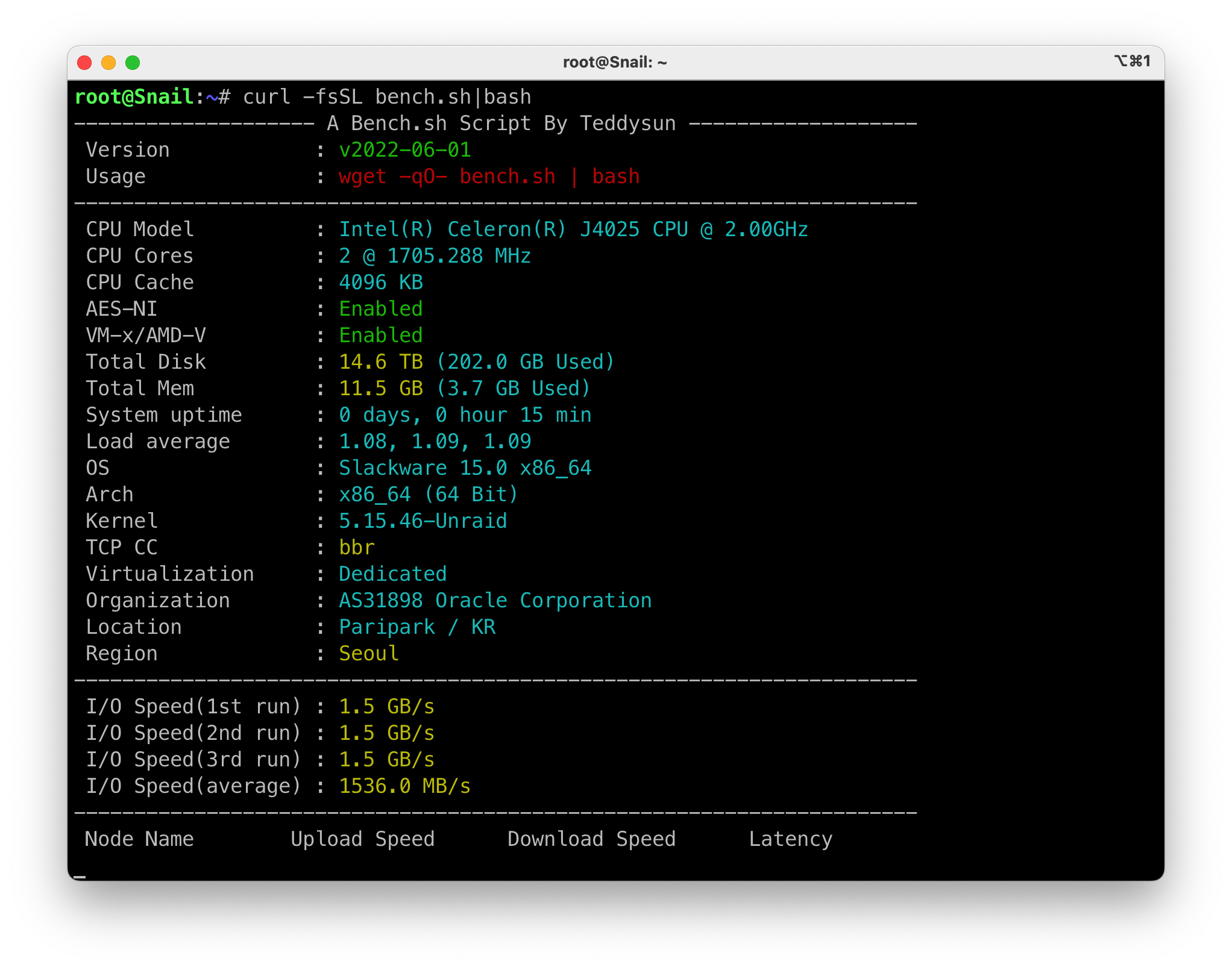Click the terminal cursor at bottom left
Viewport: 1232px width, 970px height.
point(80,876)
